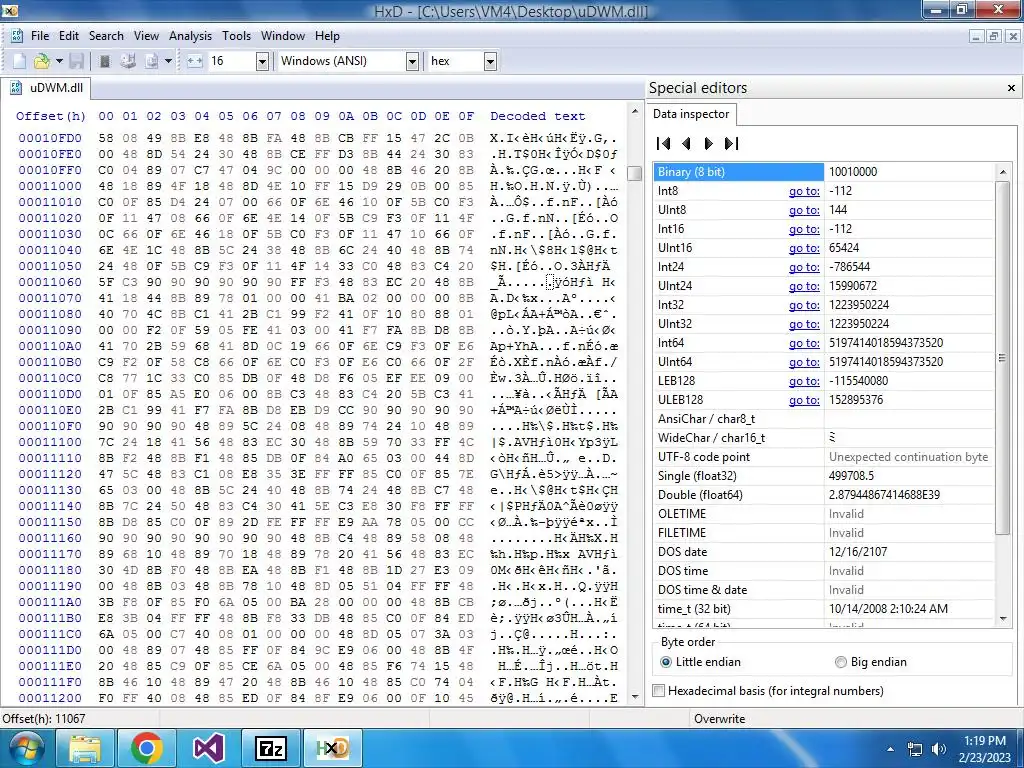Screen dimensions: 1024x768
Task: Click the time_t (32 bit) date value
Action: (x=908, y=609)
